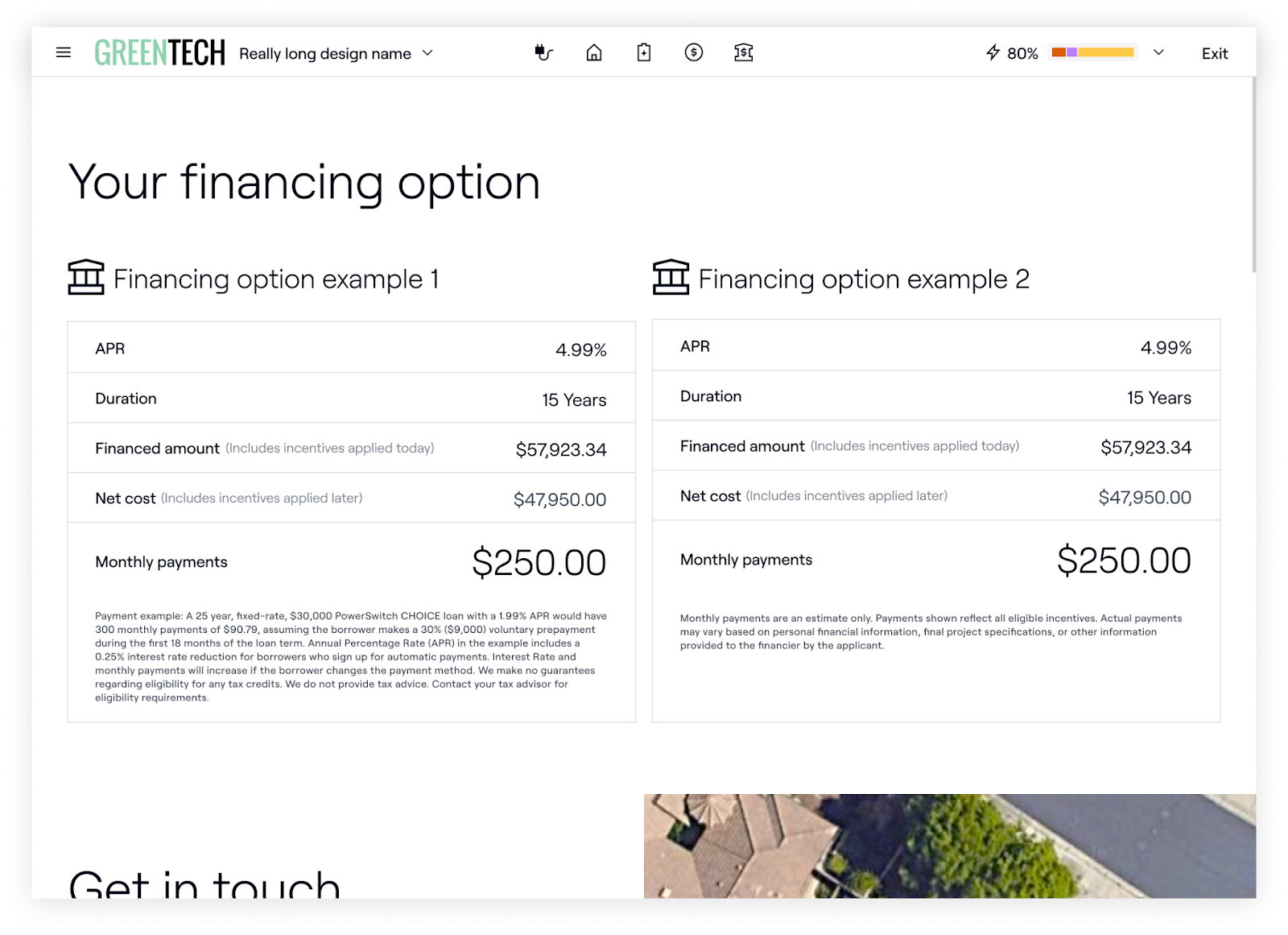Select Monthly payments row in example 2

click(x=935, y=561)
